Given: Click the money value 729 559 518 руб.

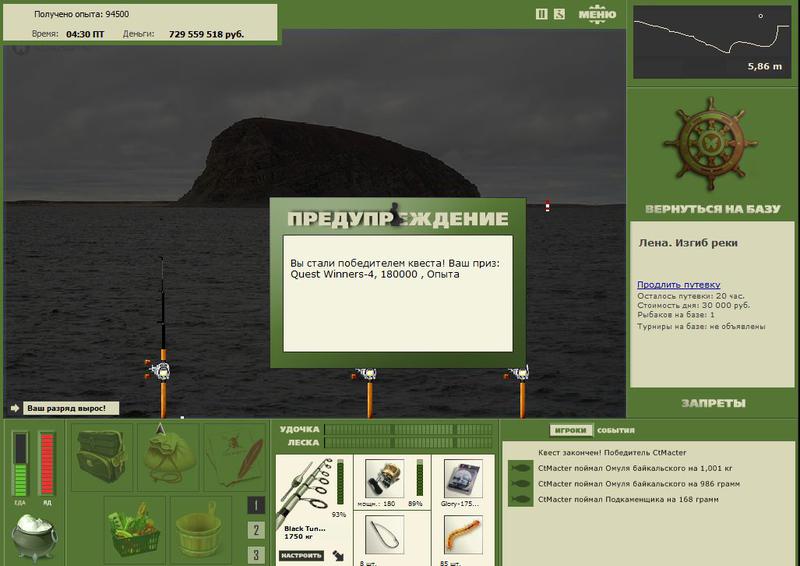Looking at the screenshot, I should click(x=207, y=34).
